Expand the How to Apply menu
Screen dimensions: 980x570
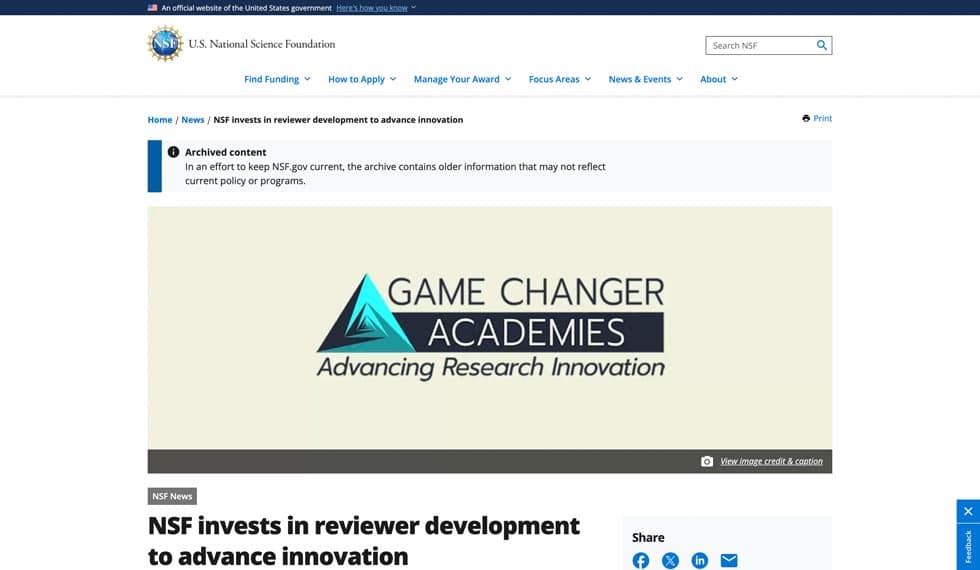362,79
